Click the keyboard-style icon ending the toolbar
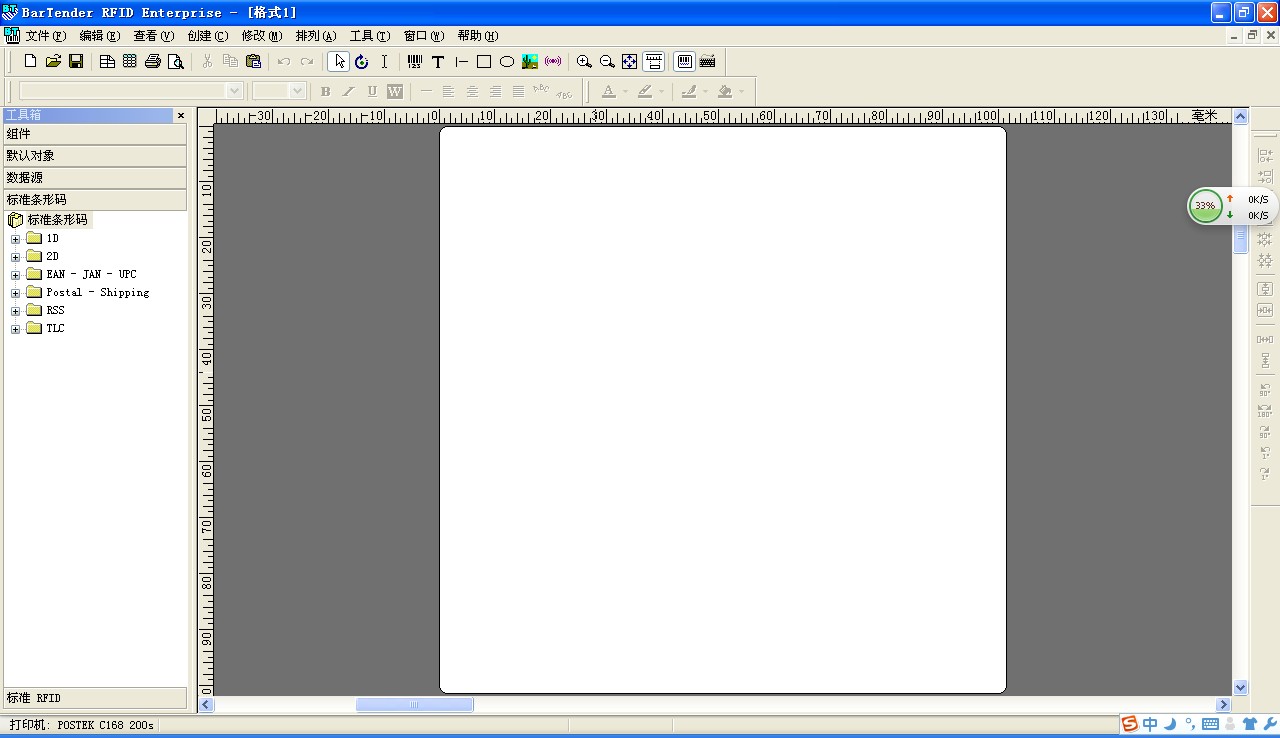This screenshot has height=738, width=1280. coord(708,61)
